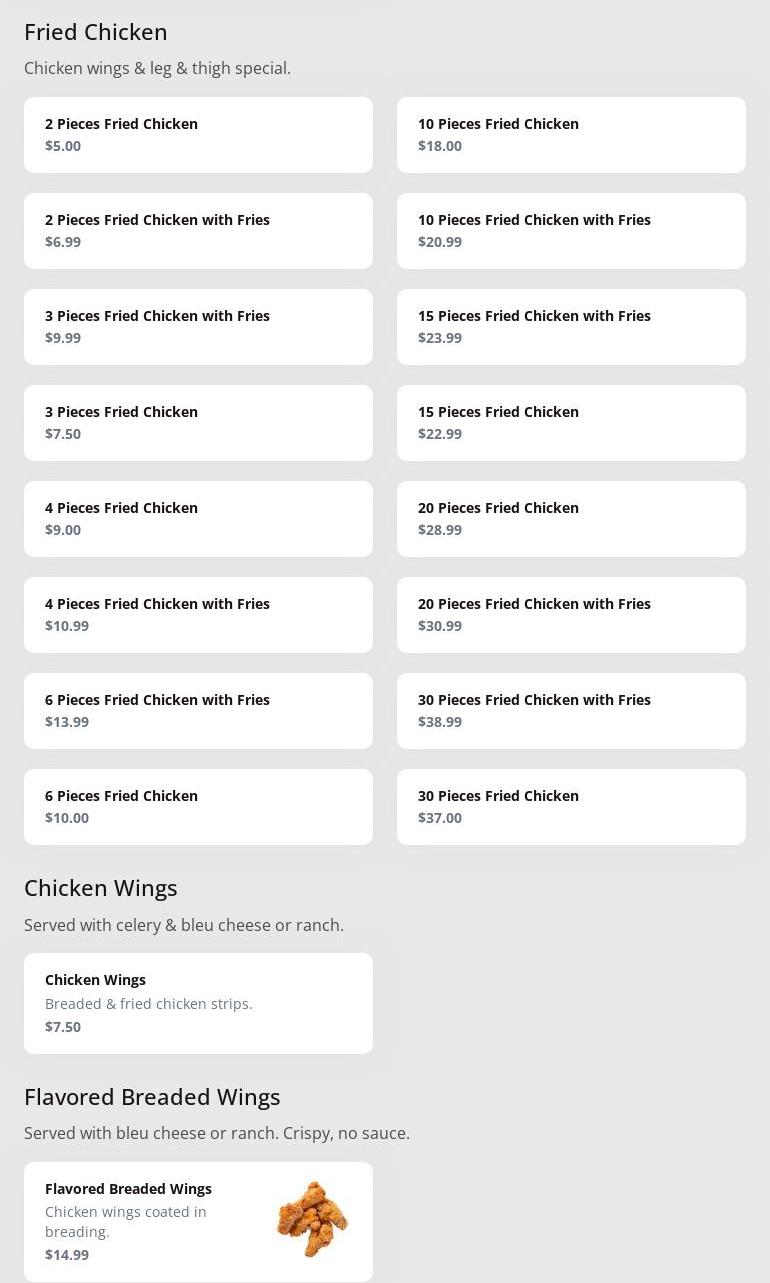The image size is (770, 1283).
Task: Add 3 Pieces Fried Chicken with Fries
Action: [198, 327]
